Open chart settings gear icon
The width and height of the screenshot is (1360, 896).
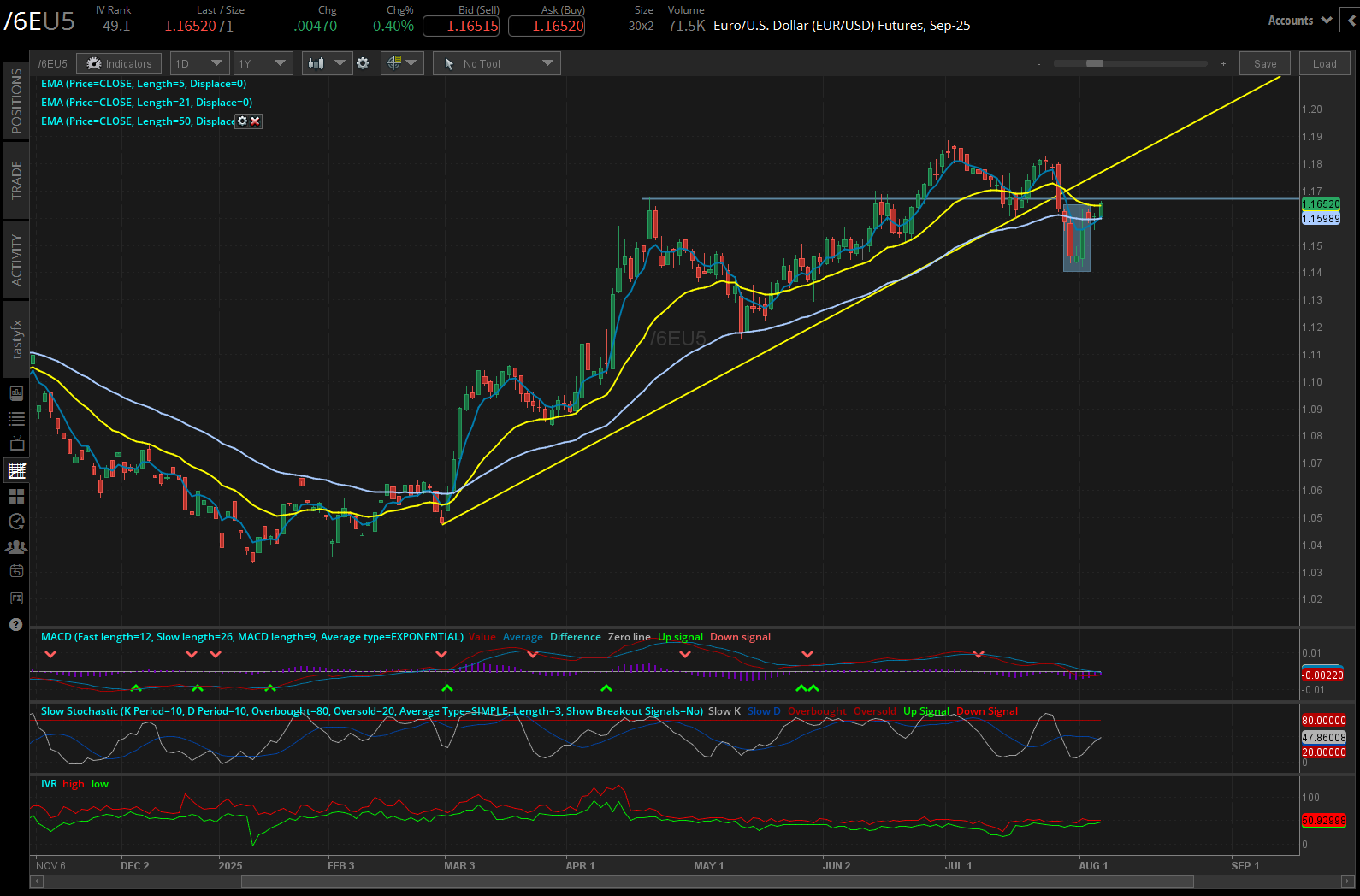363,63
